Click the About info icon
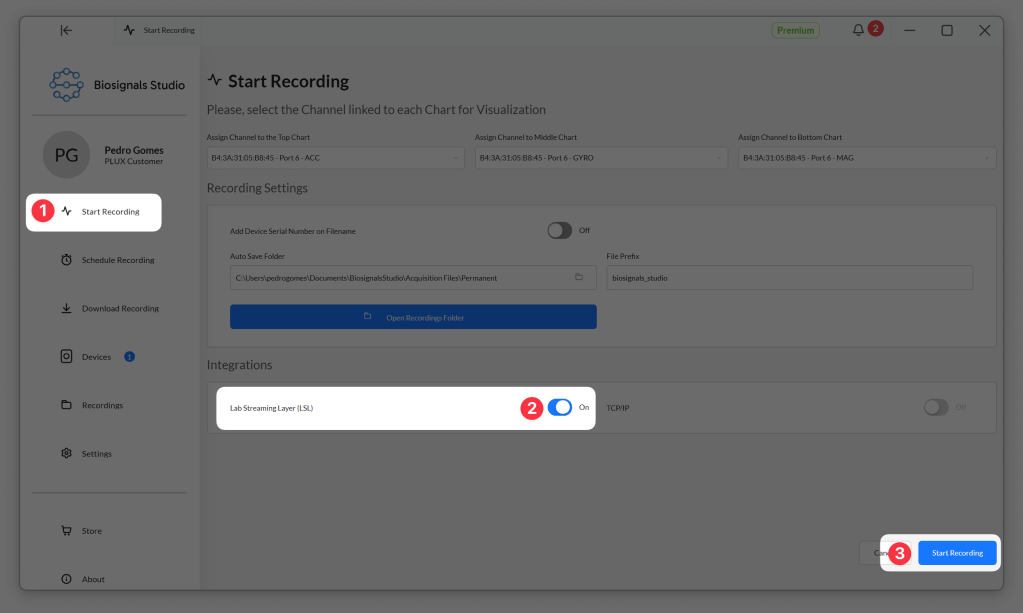This screenshot has width=1023, height=613. point(67,578)
